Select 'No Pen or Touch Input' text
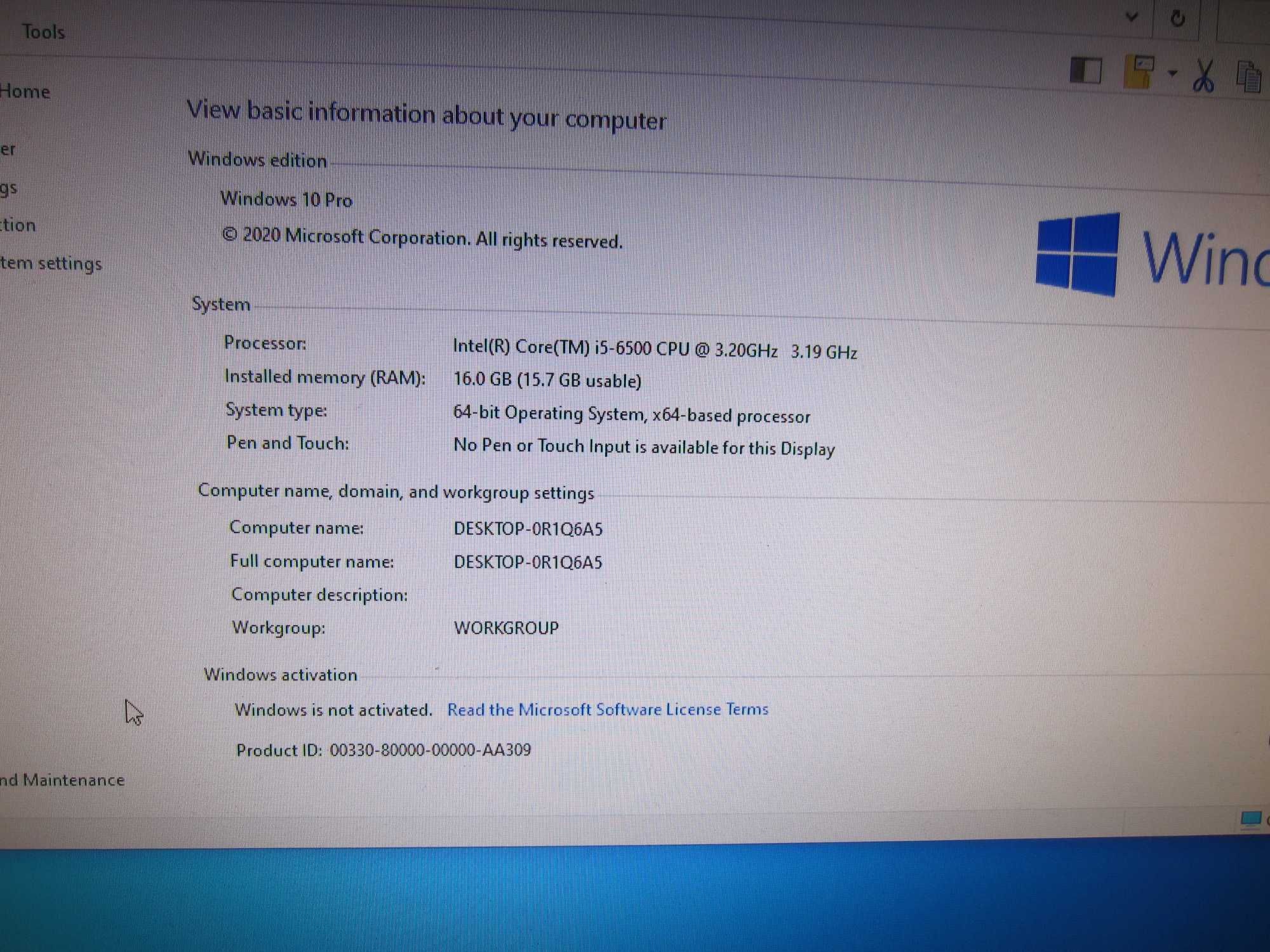Screen dimensions: 1270x952 coord(542,446)
